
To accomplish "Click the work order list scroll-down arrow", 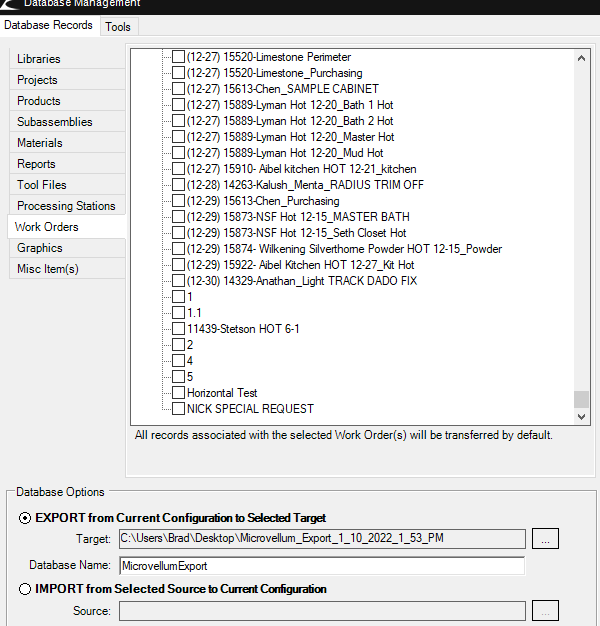I will tap(581, 416).
